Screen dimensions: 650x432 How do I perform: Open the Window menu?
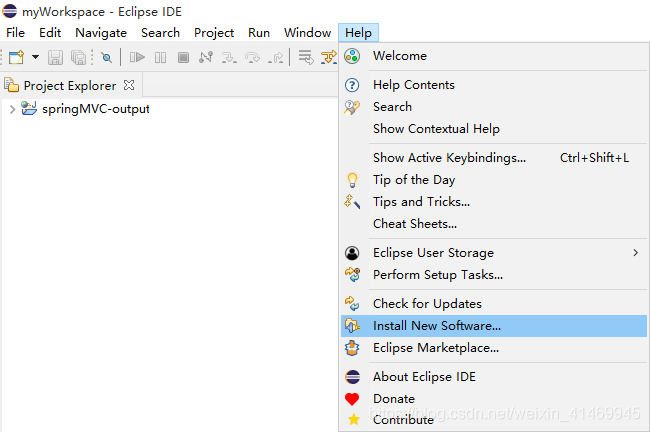click(307, 33)
